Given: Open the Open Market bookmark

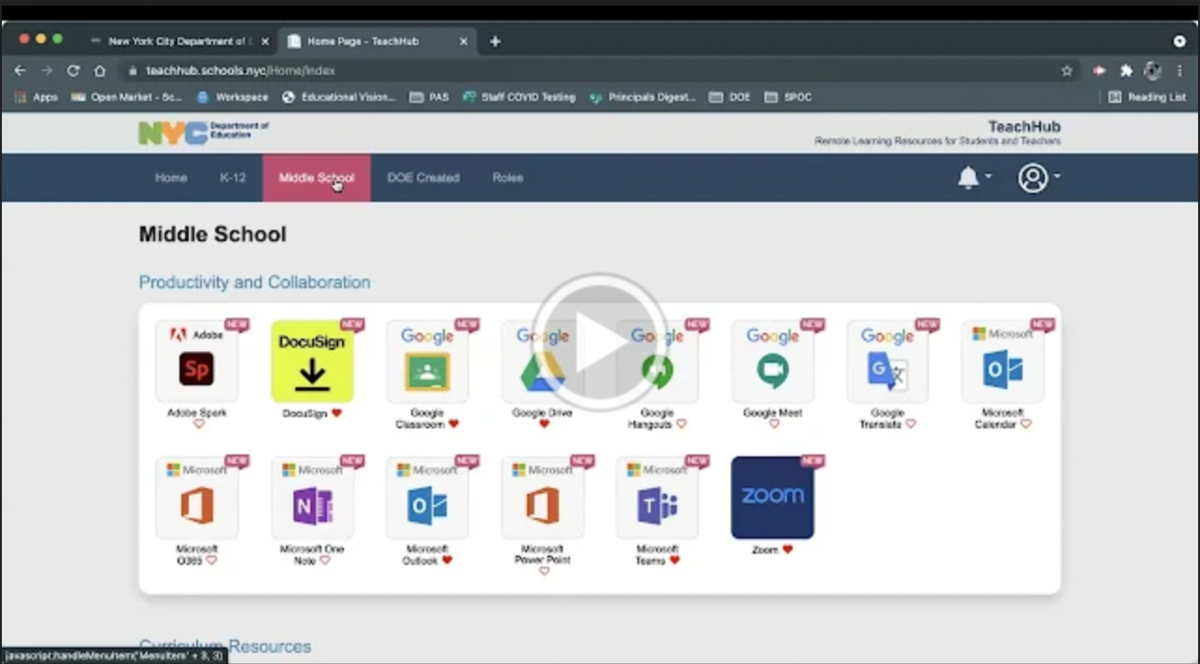Looking at the screenshot, I should pos(126,97).
